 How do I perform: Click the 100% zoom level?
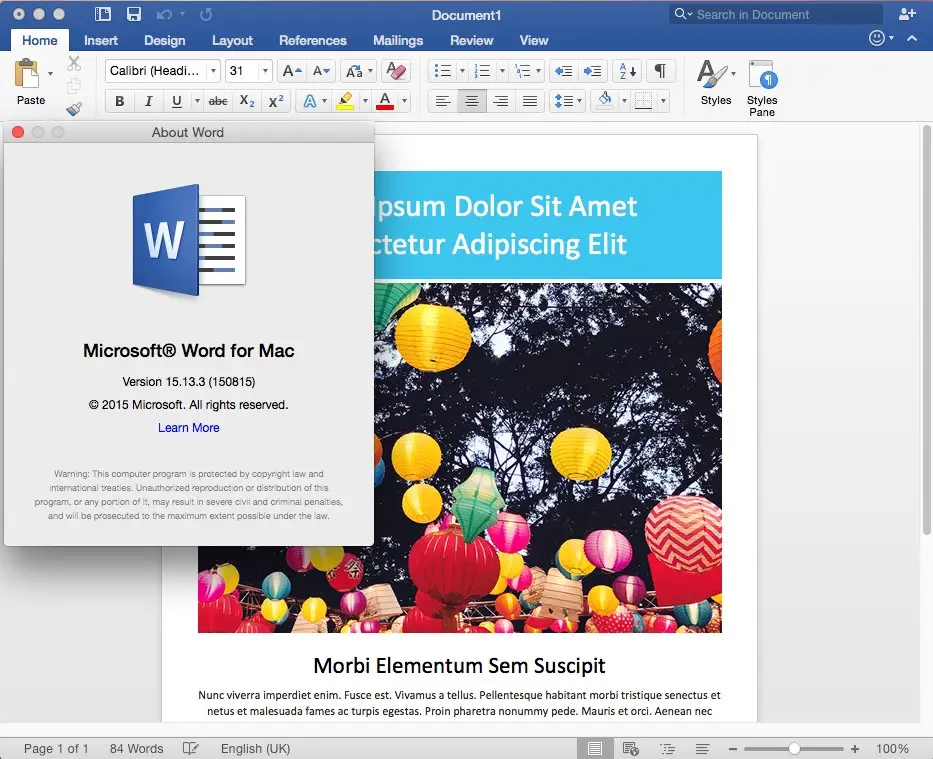(x=892, y=748)
